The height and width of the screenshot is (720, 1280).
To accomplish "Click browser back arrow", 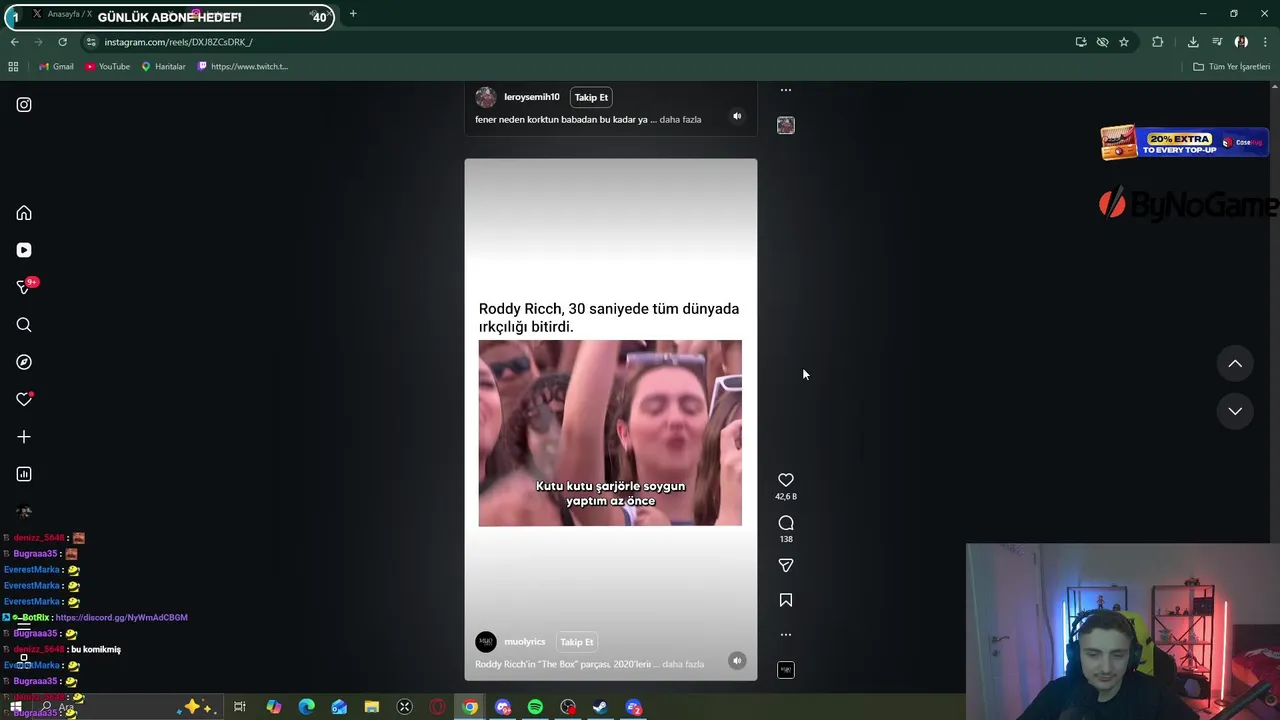I will point(14,42).
